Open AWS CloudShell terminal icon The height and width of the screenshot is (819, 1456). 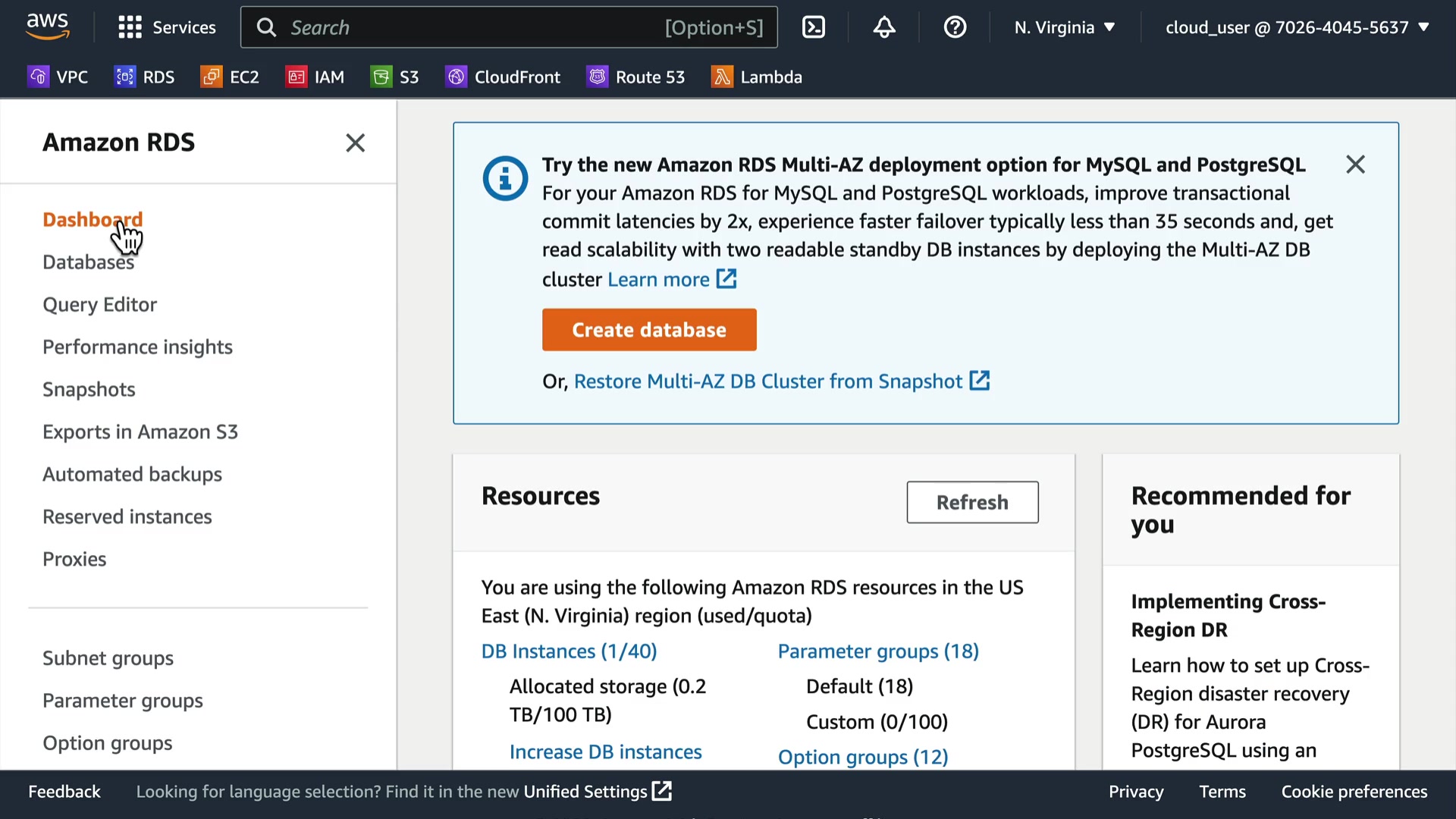pos(813,27)
